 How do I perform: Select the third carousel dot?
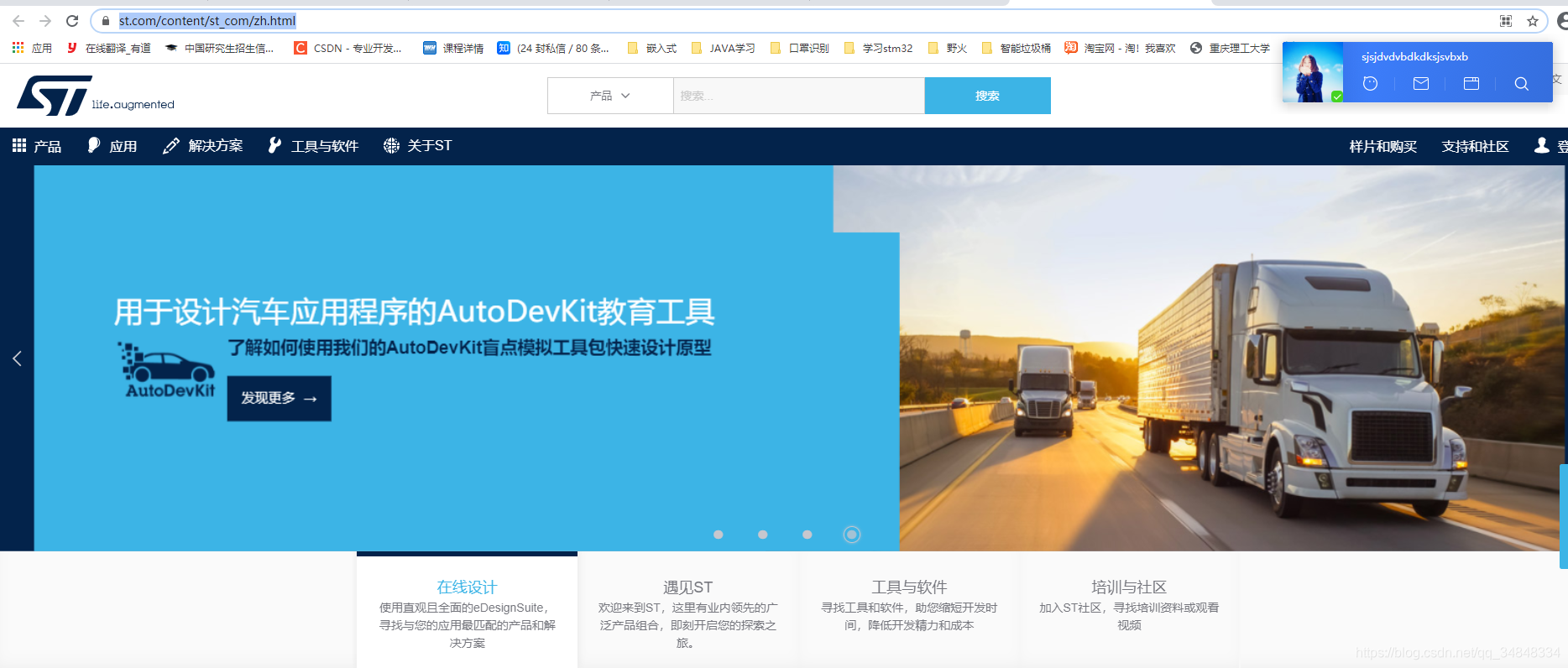click(808, 535)
